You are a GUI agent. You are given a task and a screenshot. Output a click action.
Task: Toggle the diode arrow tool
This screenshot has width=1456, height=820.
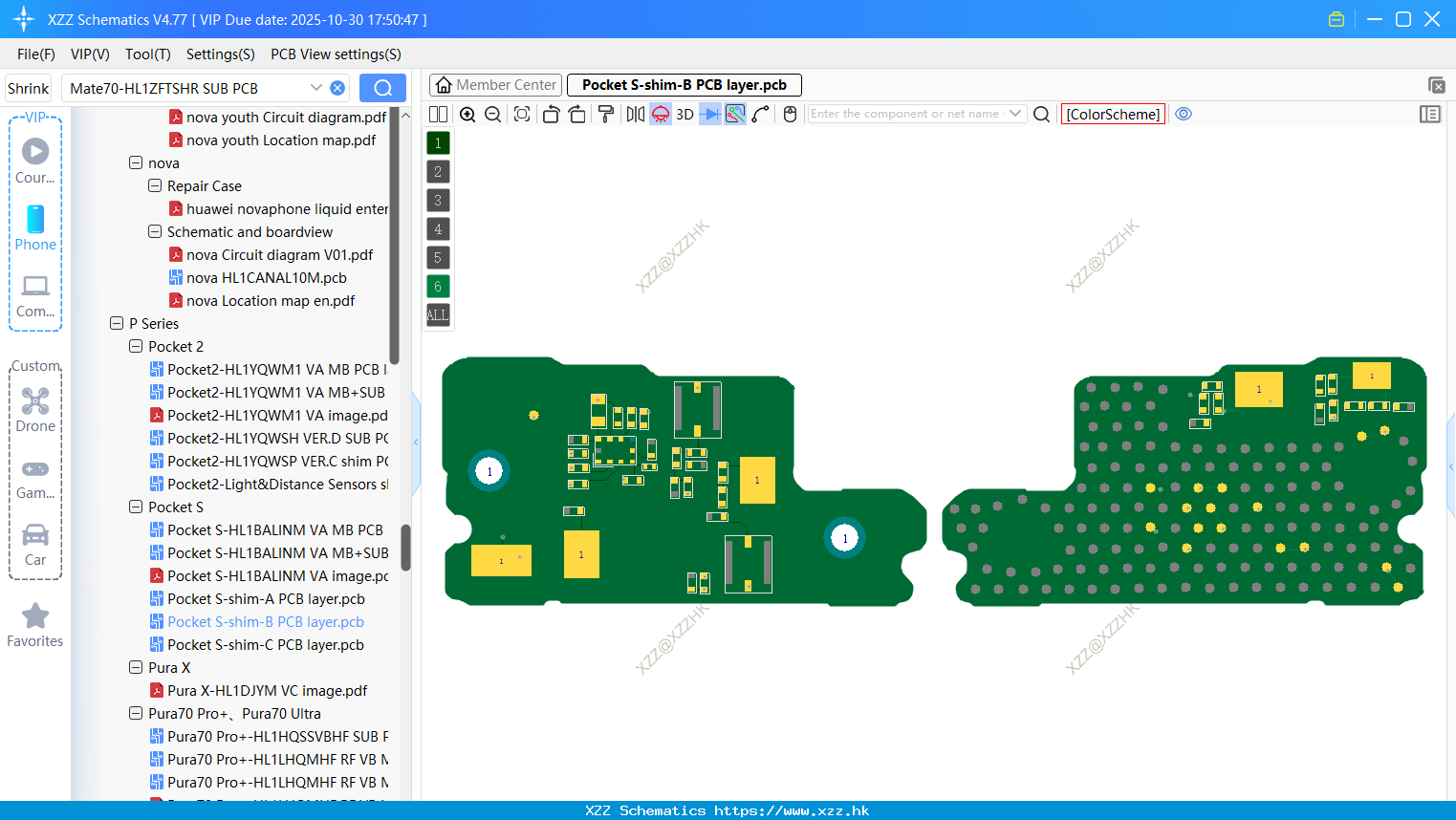710,114
